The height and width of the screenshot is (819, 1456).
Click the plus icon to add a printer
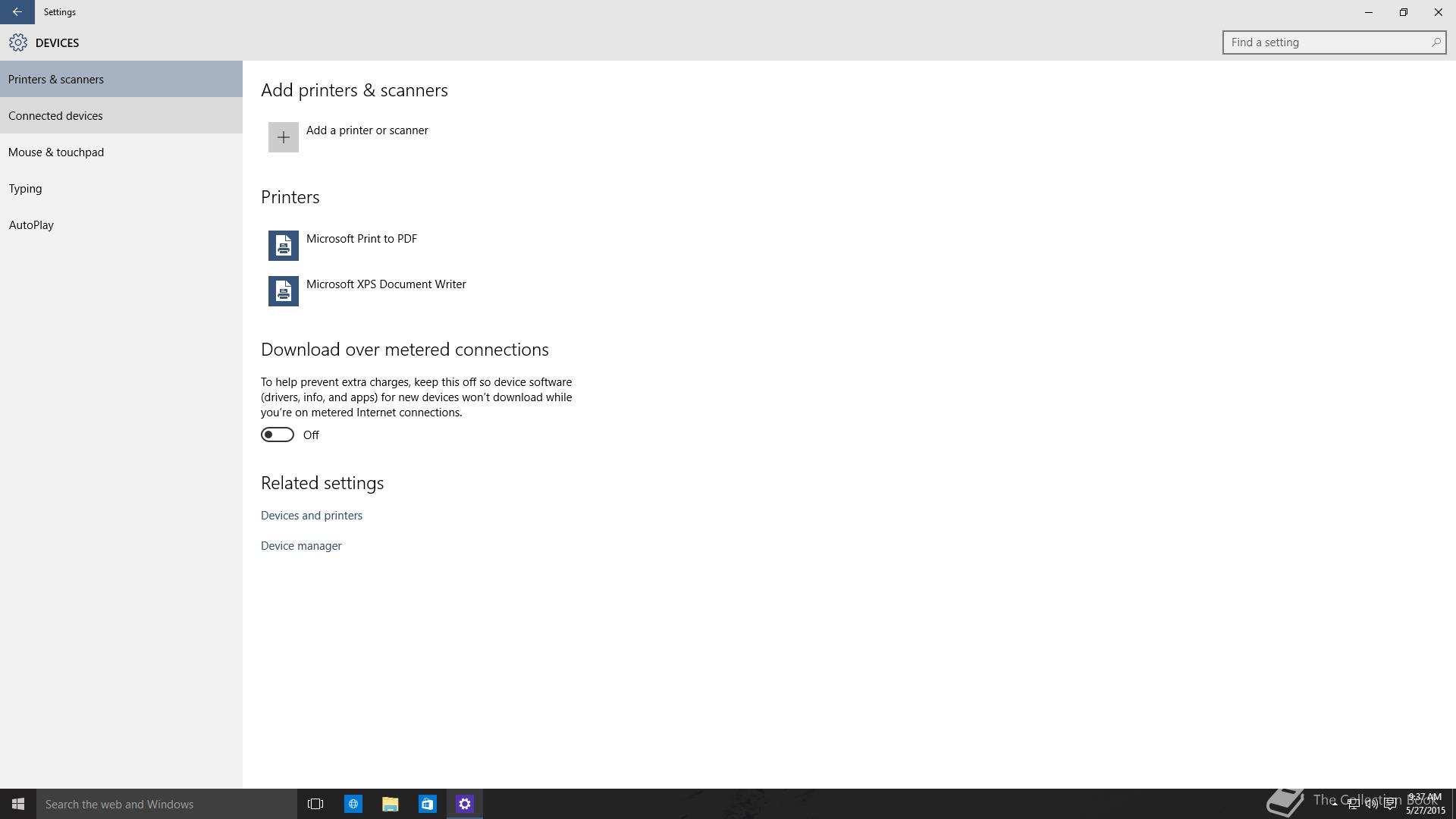coord(283,137)
